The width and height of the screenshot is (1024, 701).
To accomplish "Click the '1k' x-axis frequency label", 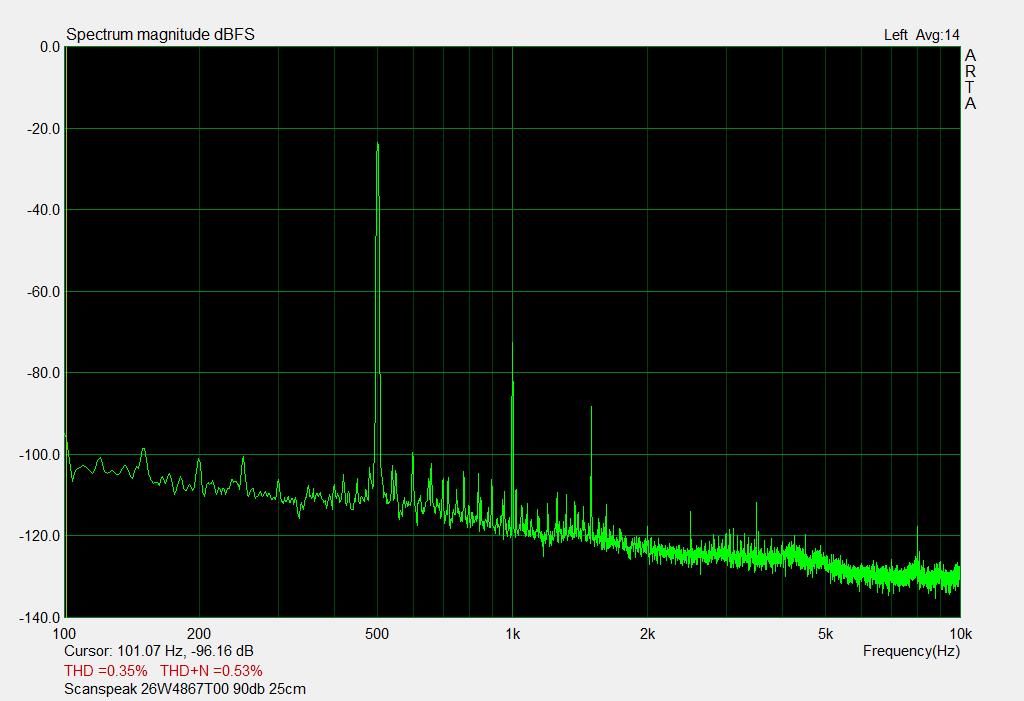I will 512,634.
